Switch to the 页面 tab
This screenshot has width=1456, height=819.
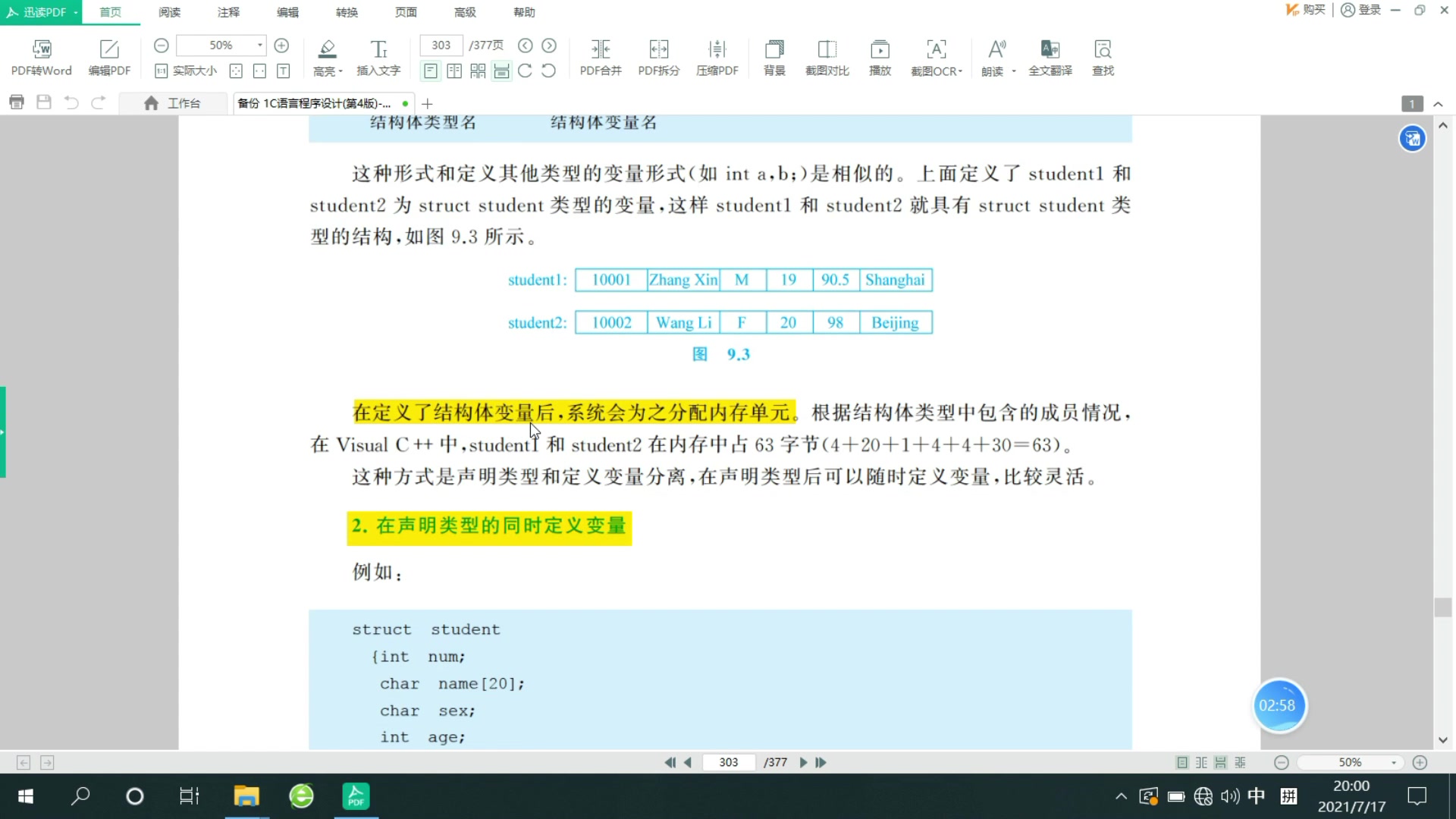pos(406,12)
